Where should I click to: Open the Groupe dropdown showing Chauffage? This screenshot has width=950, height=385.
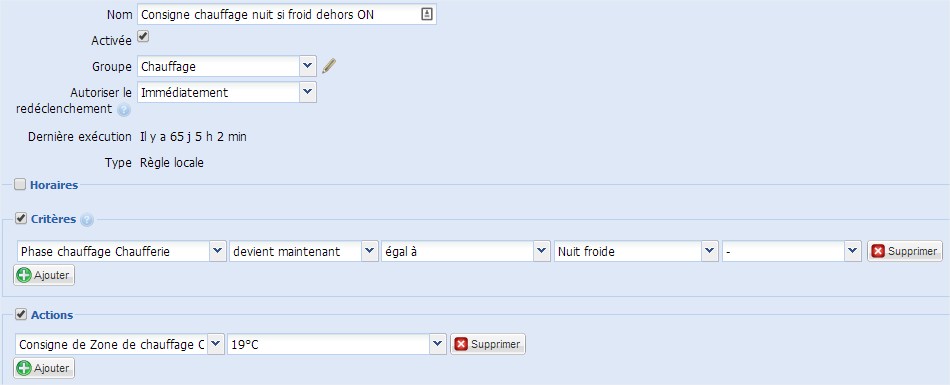click(x=227, y=66)
